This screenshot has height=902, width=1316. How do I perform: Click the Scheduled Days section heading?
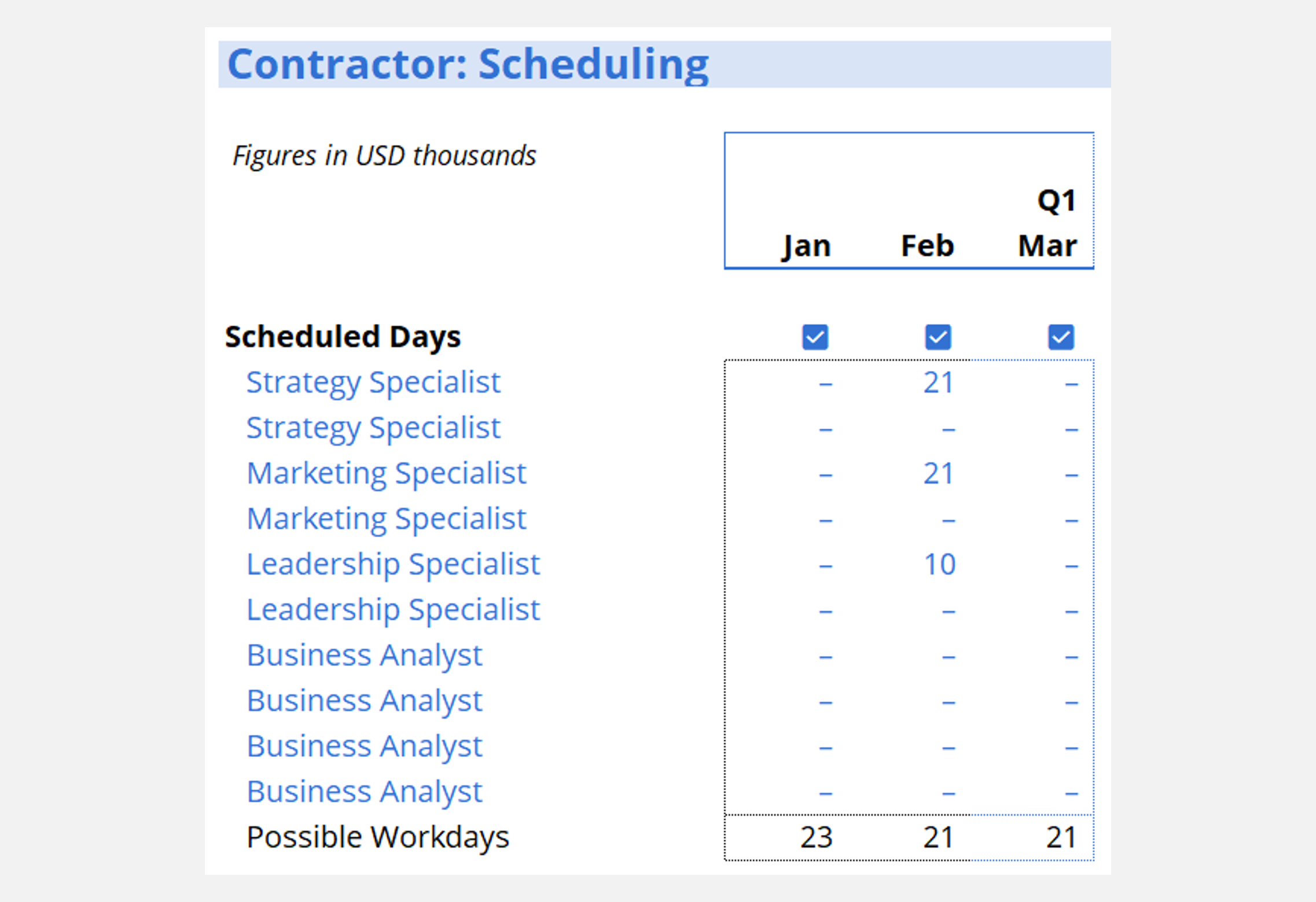343,337
